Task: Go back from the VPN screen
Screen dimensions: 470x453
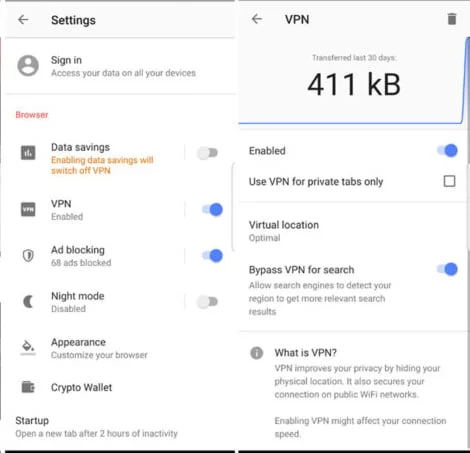Action: pos(257,19)
